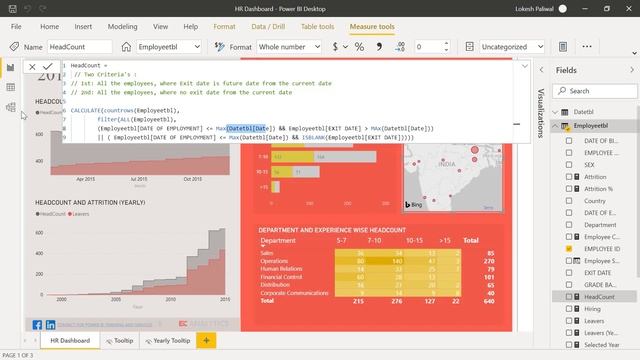Open the more options ellipsis
The height and width of the screenshot is (360, 640).
point(587,47)
